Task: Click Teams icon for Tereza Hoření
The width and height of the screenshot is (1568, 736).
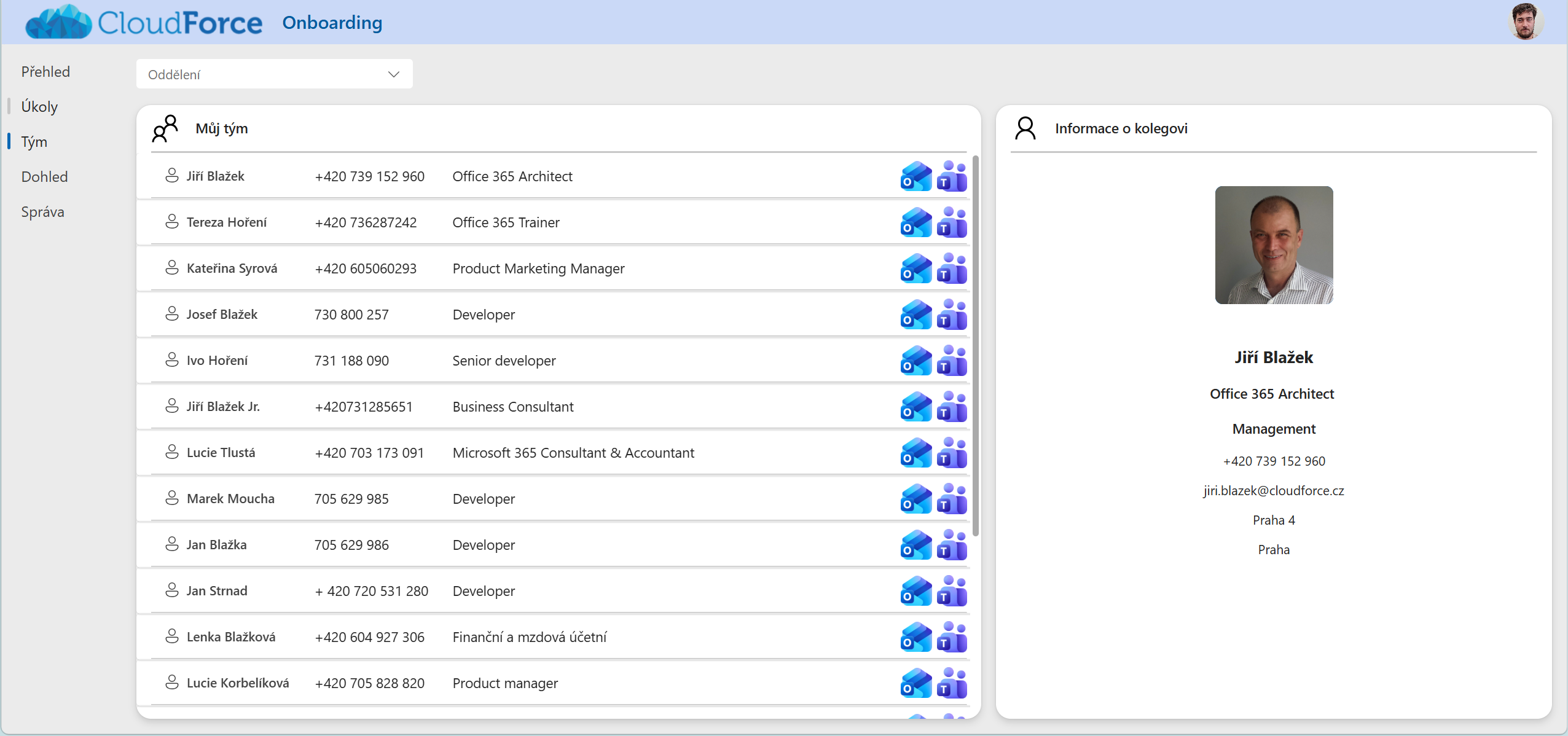Action: click(952, 223)
